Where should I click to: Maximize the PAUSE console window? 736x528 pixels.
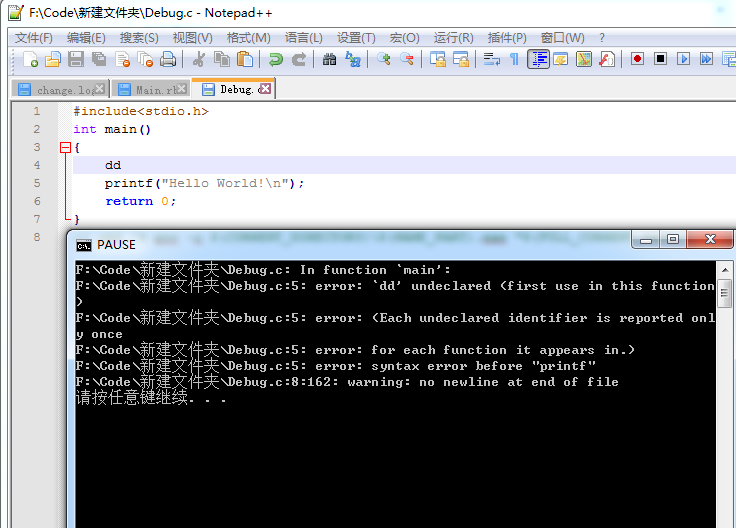[x=673, y=240]
